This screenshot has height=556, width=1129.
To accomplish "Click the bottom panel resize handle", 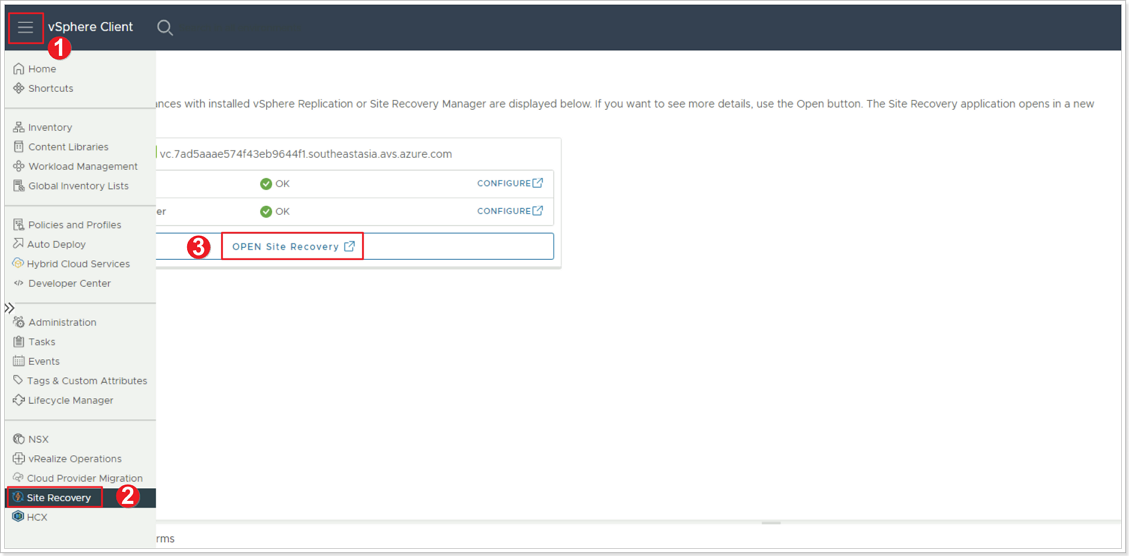I will 771,523.
